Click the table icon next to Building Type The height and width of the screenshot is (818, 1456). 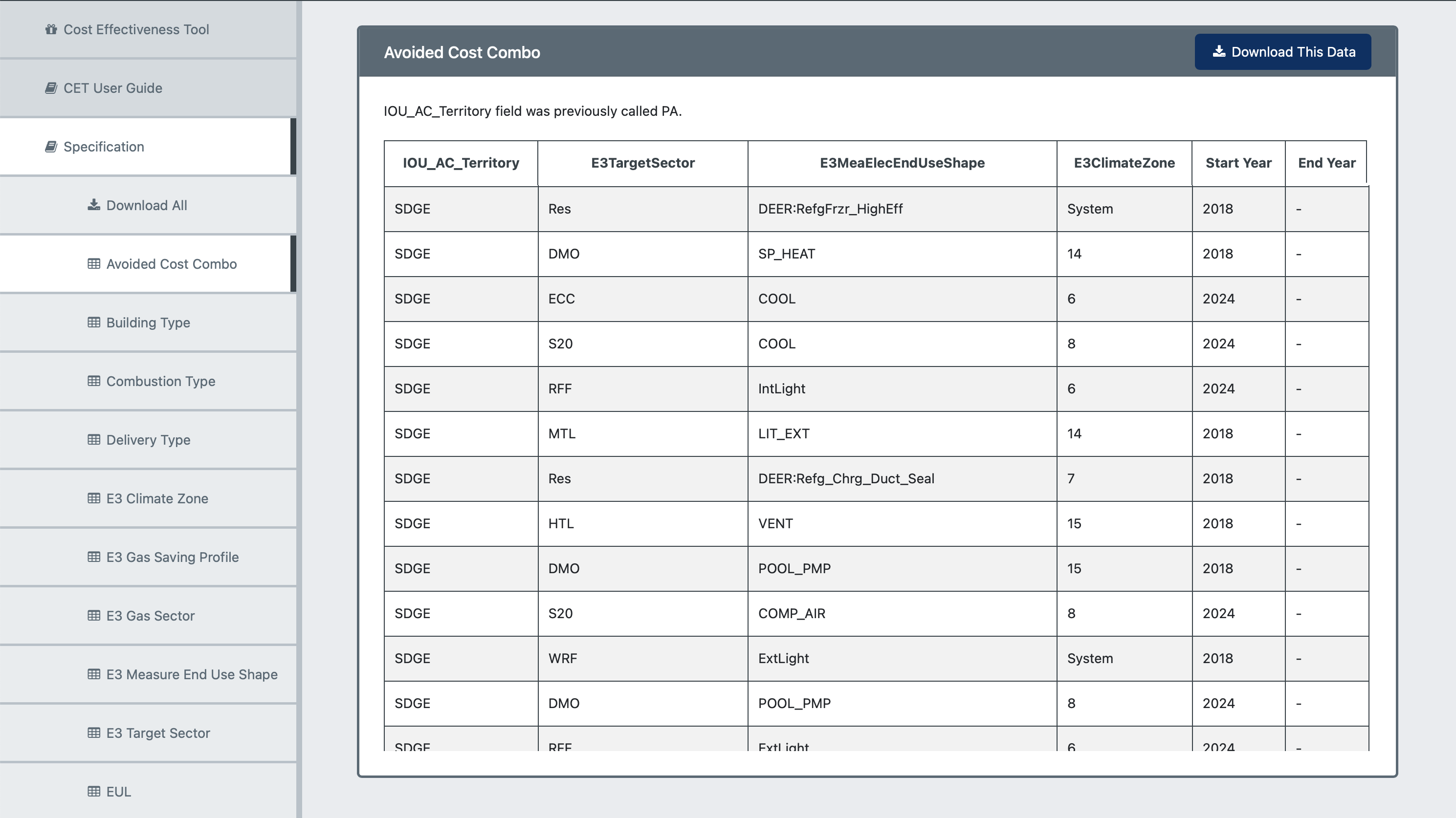tap(94, 323)
